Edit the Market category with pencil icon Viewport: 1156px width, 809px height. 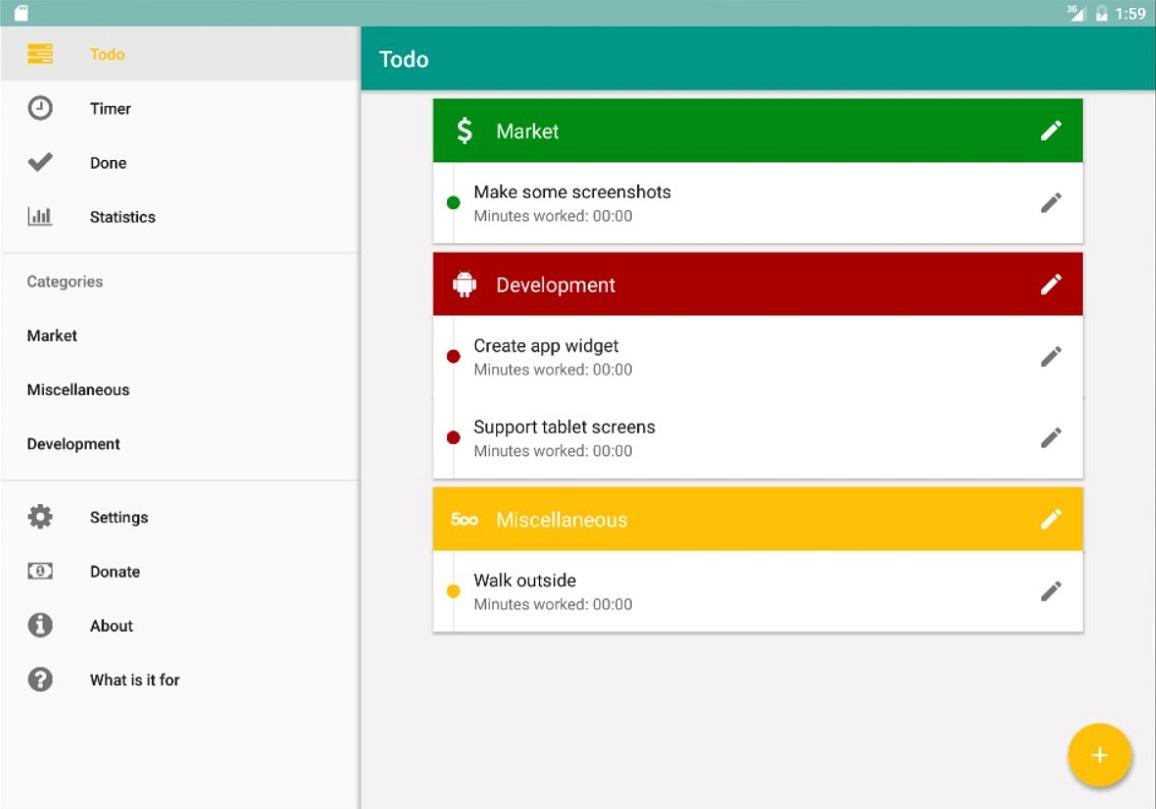click(1051, 131)
